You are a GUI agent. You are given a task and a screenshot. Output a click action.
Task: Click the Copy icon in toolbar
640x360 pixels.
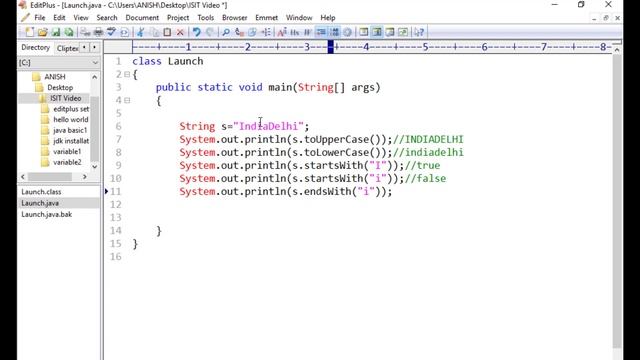(154, 32)
